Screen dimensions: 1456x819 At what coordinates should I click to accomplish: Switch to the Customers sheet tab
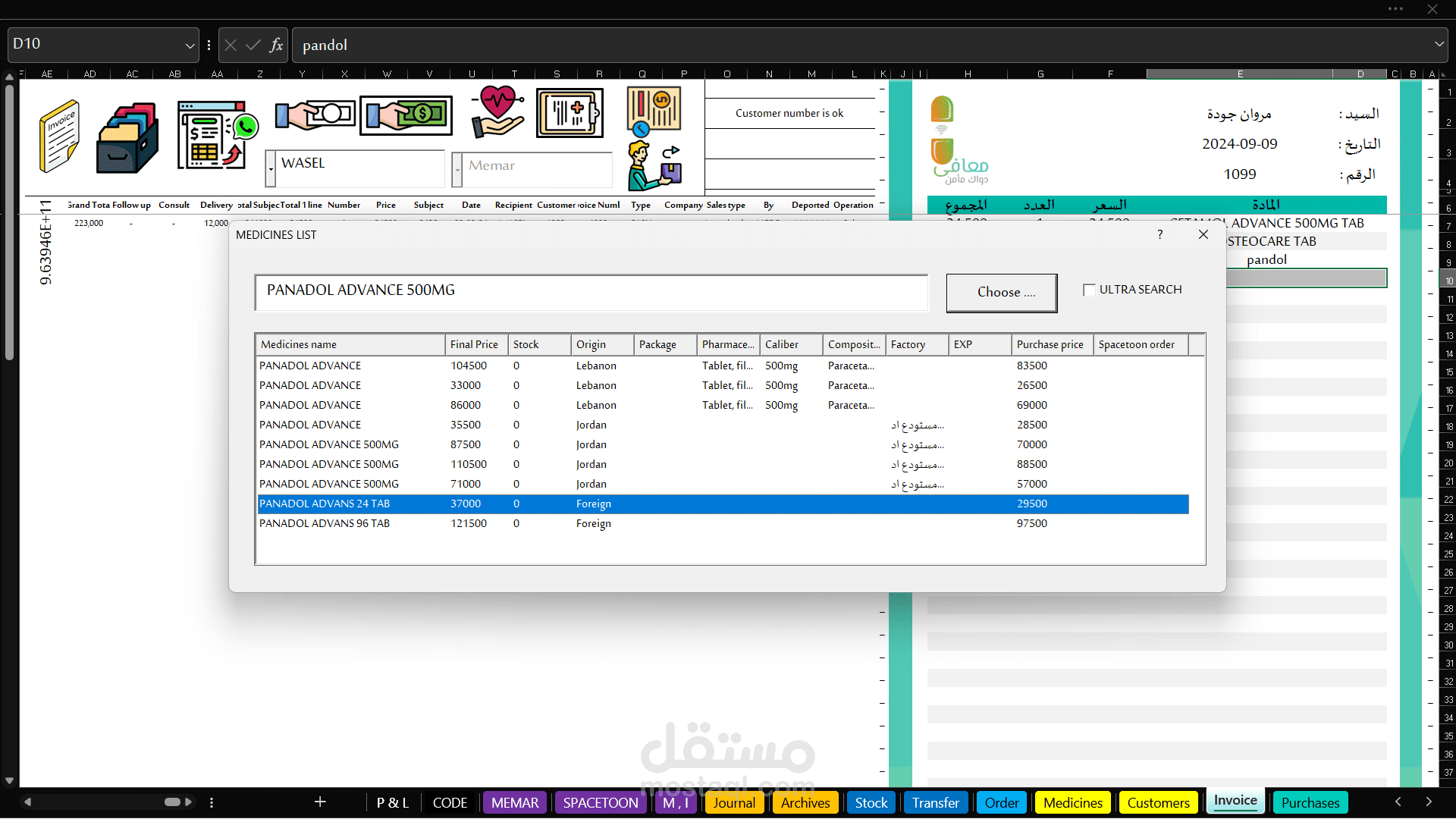1158,803
